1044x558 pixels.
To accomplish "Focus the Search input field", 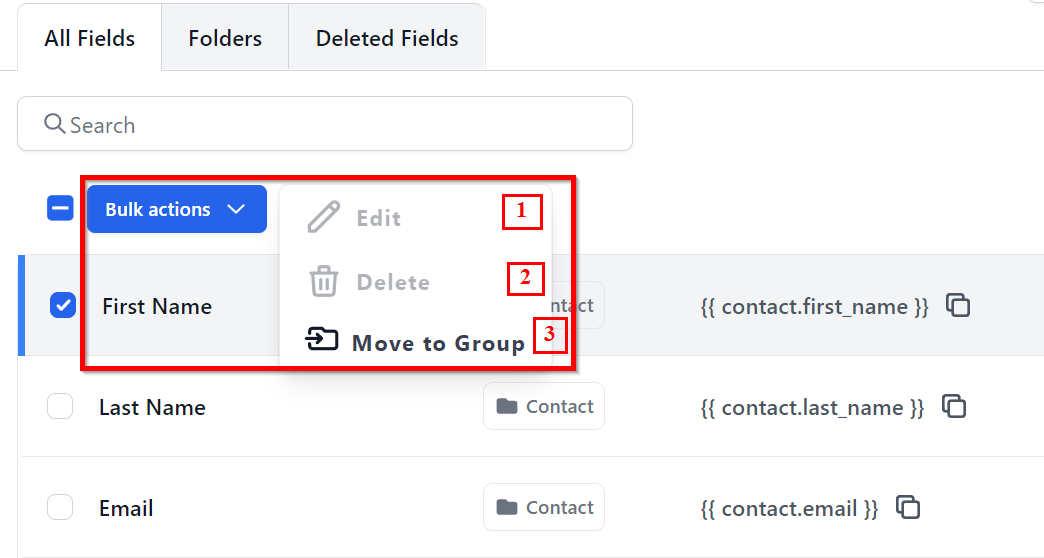I will pyautogui.click(x=340, y=124).
